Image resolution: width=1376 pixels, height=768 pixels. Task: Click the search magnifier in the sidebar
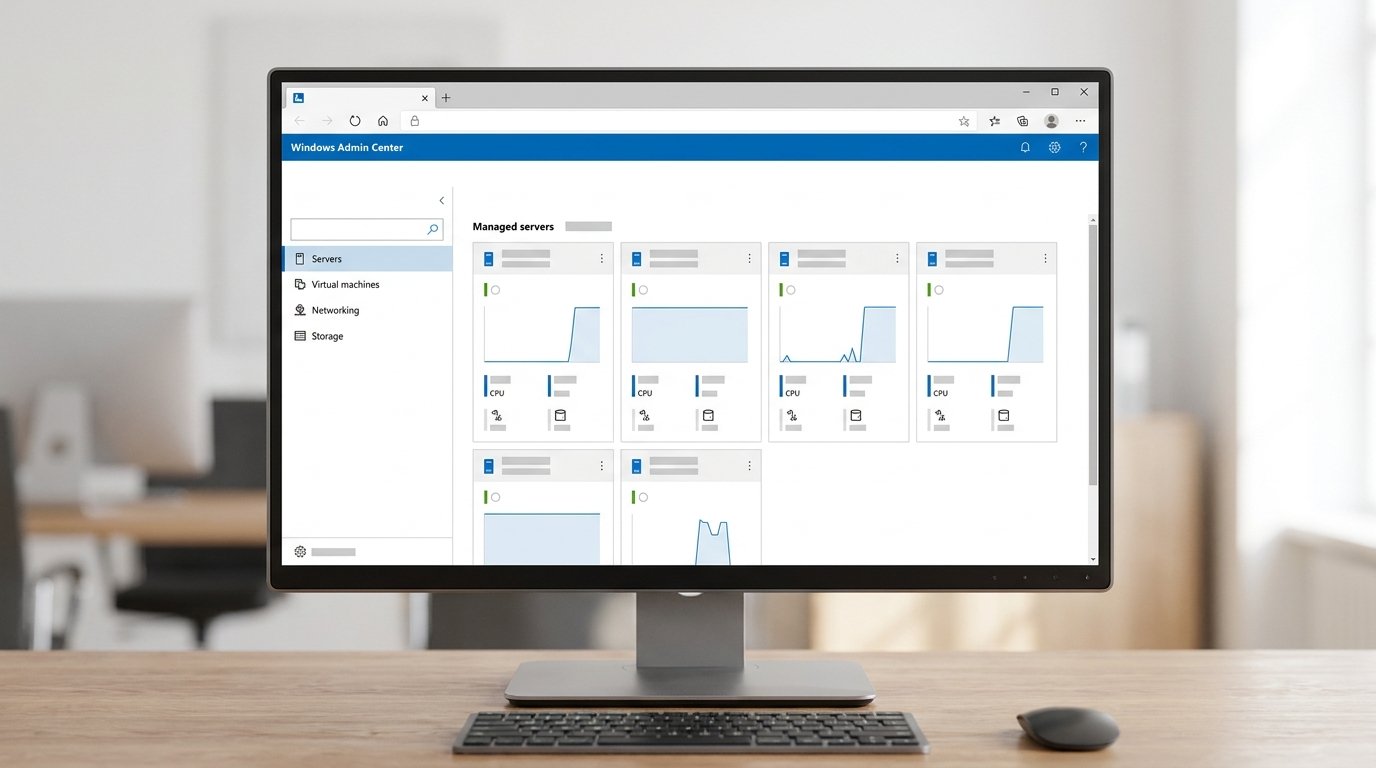pyautogui.click(x=433, y=229)
